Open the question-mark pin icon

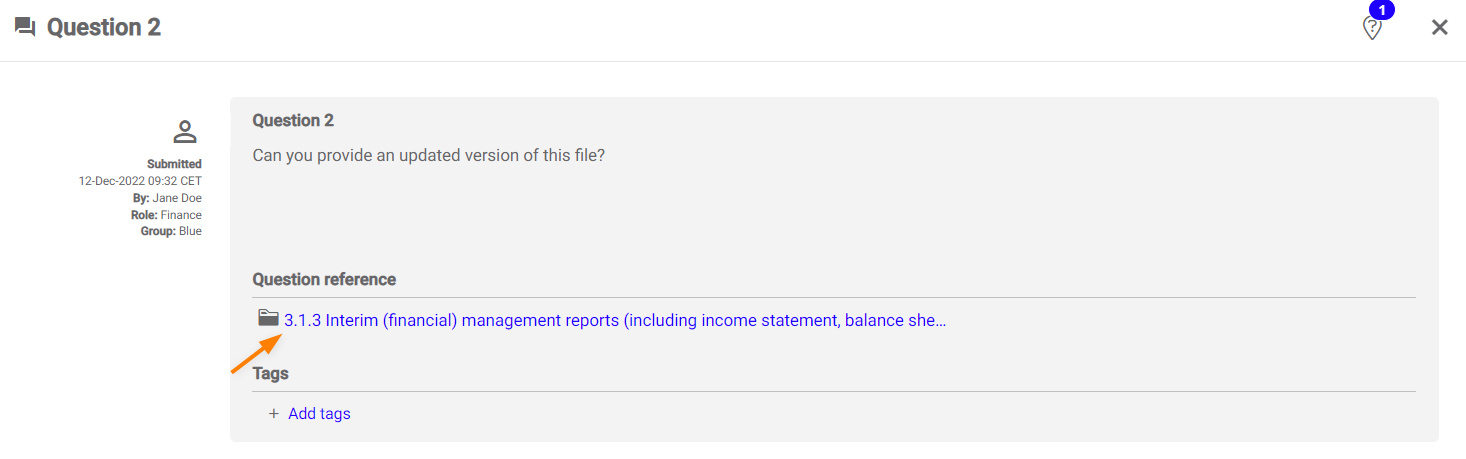(1372, 28)
